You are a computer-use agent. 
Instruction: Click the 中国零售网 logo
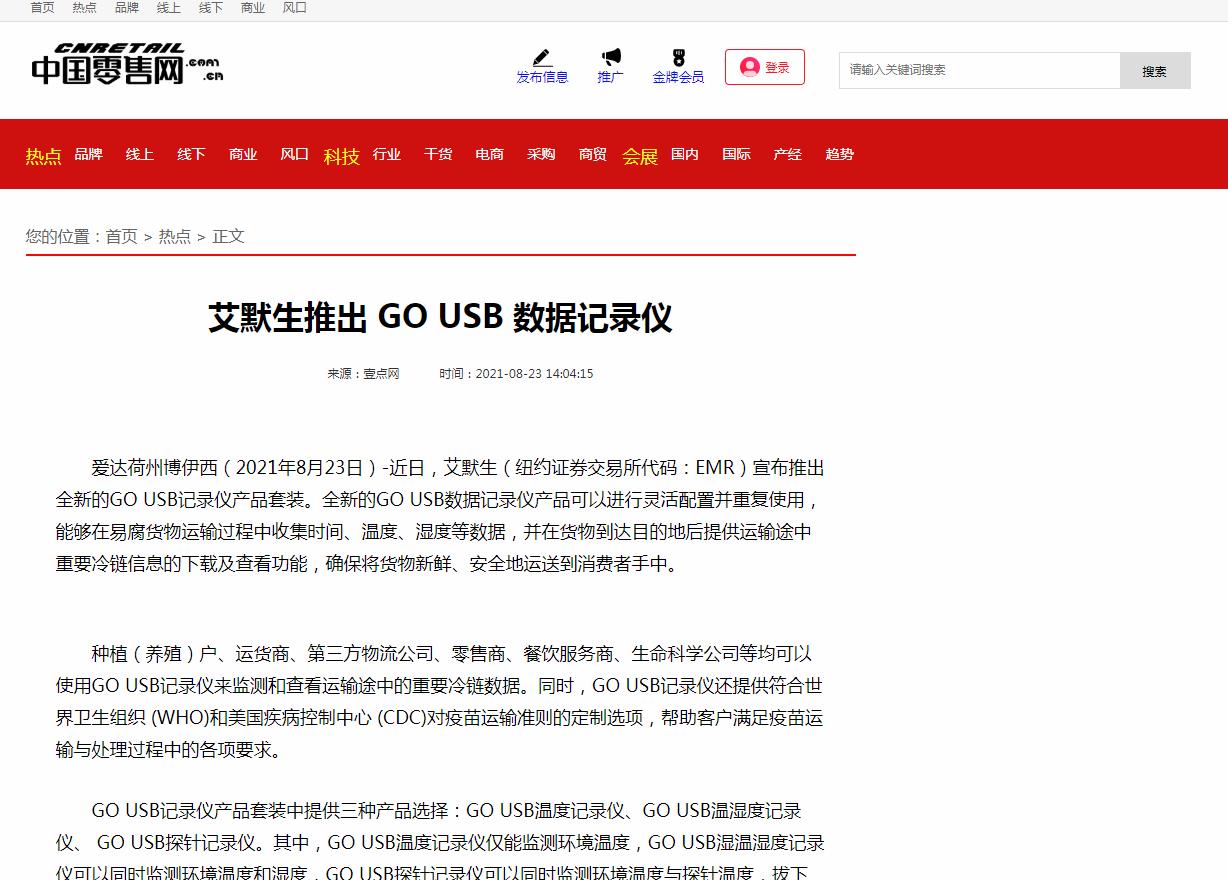tap(126, 64)
